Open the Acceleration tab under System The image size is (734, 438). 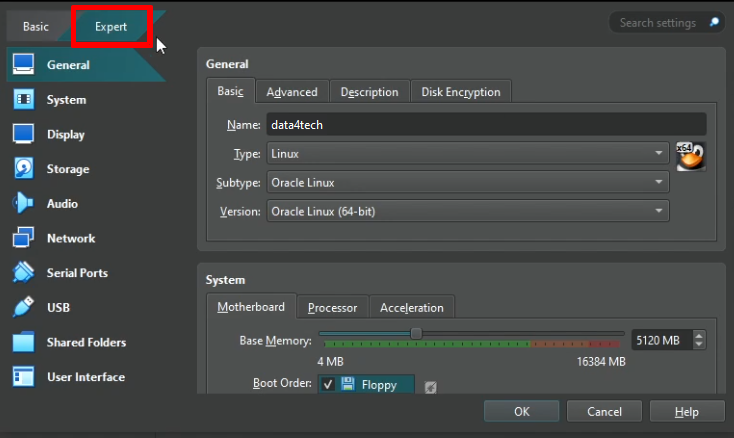point(411,308)
